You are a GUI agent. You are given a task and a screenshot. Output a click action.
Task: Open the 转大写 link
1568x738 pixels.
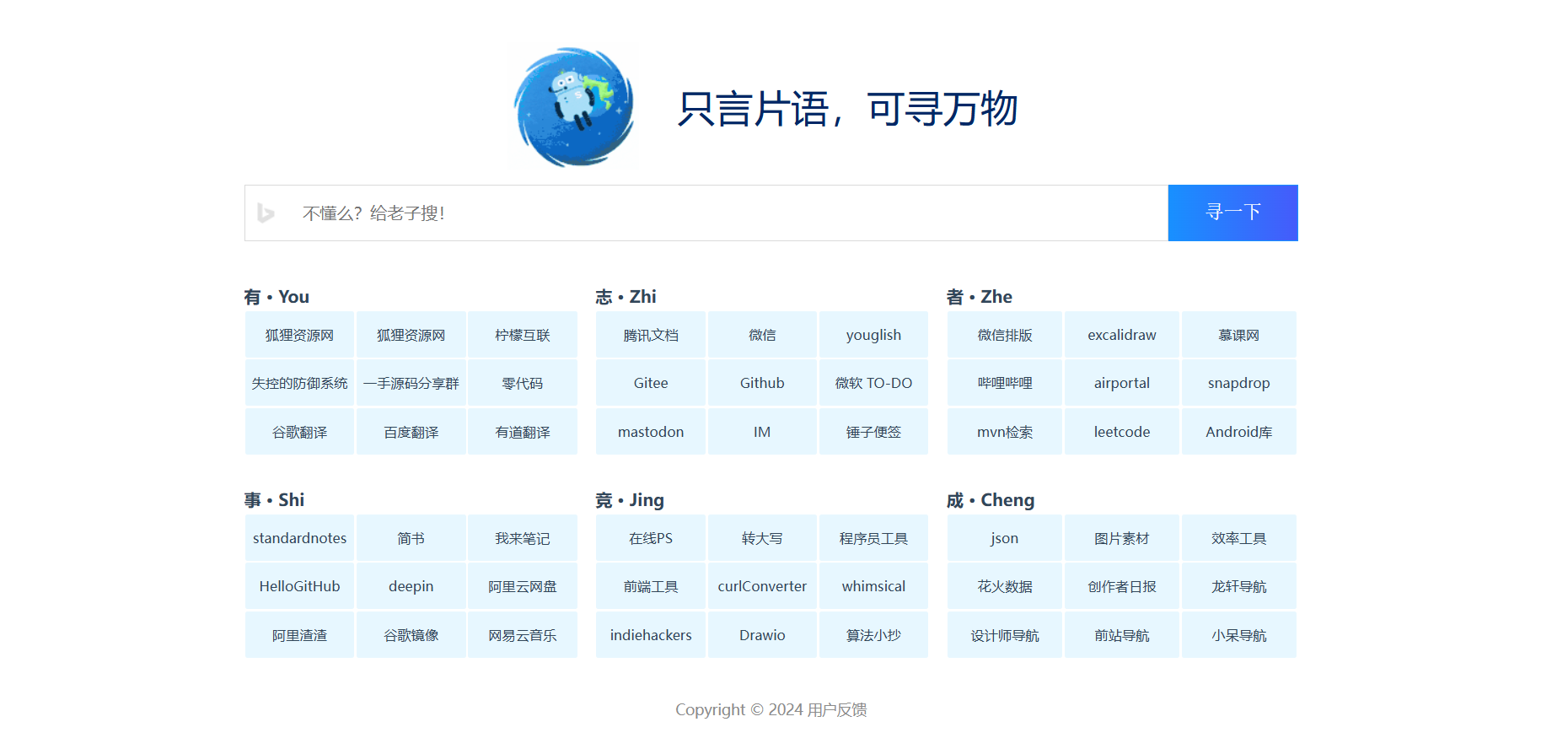762,538
